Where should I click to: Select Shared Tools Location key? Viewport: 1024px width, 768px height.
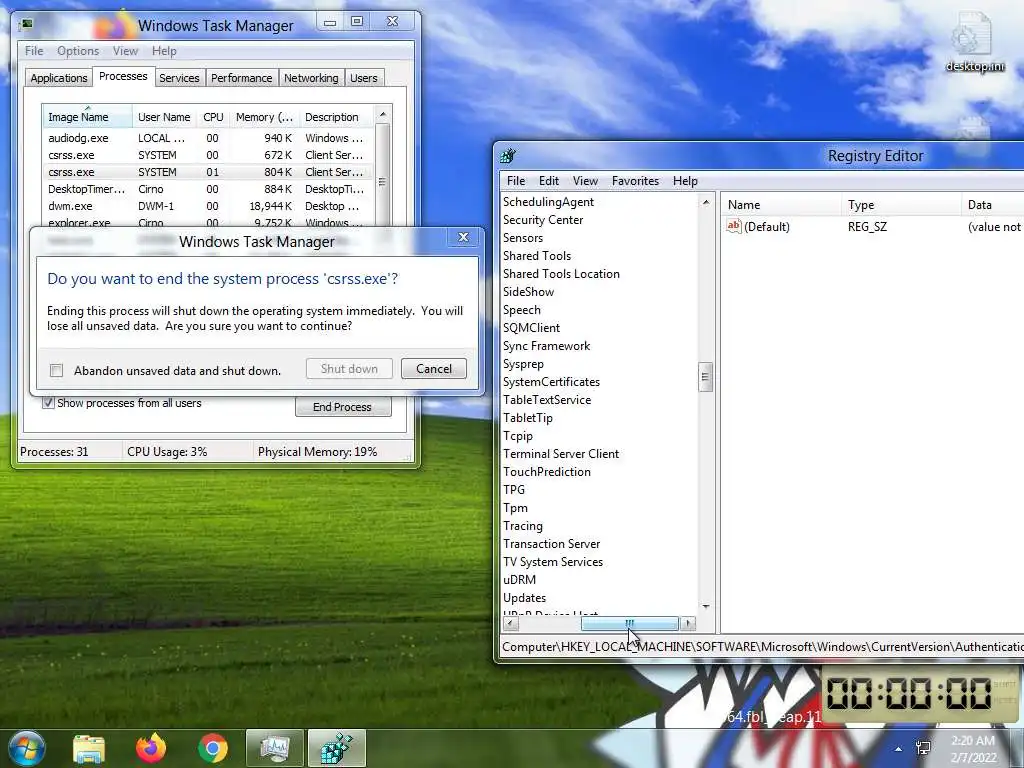[x=561, y=274]
